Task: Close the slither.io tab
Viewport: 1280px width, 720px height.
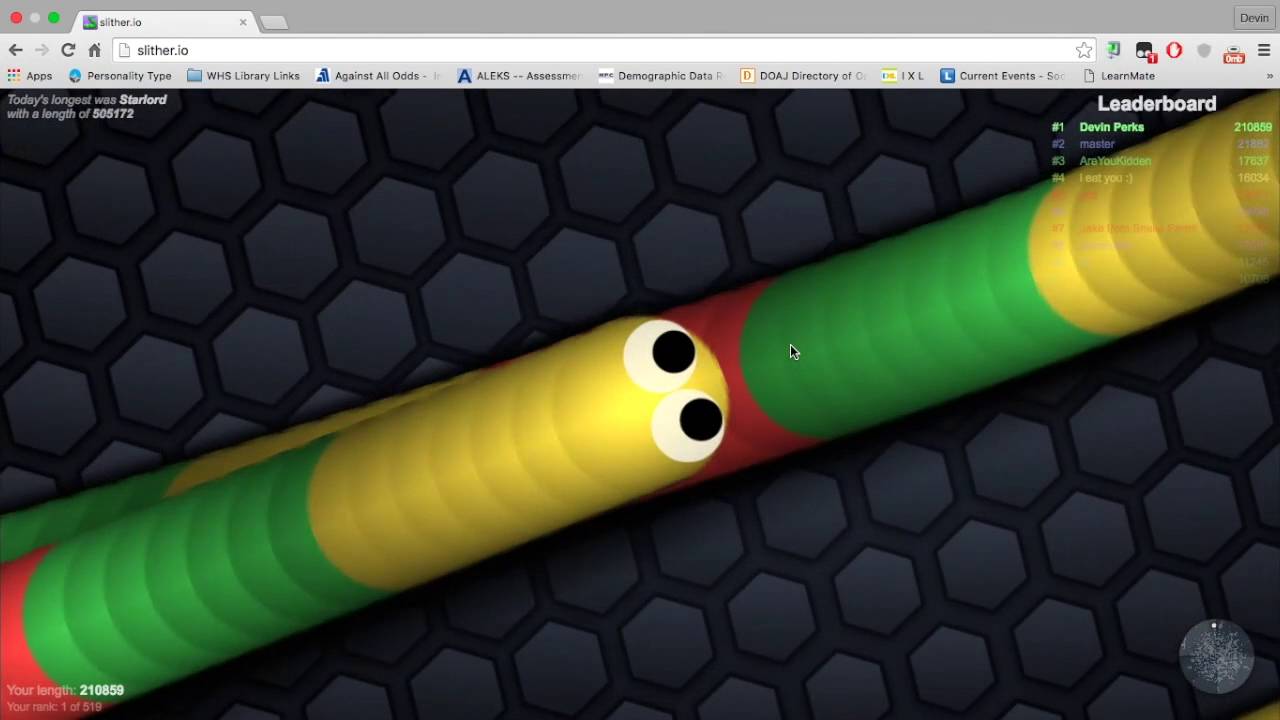Action: click(243, 22)
